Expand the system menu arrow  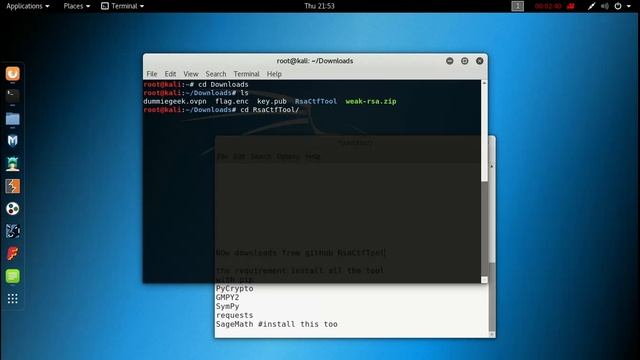click(629, 6)
